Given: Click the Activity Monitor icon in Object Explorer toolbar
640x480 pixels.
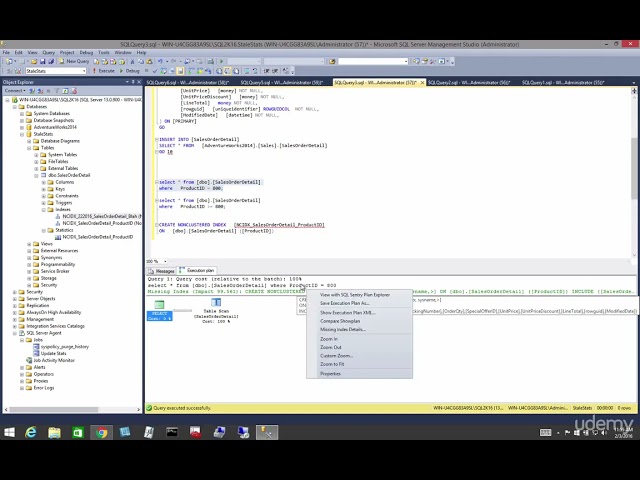Looking at the screenshot, I should pos(74,91).
